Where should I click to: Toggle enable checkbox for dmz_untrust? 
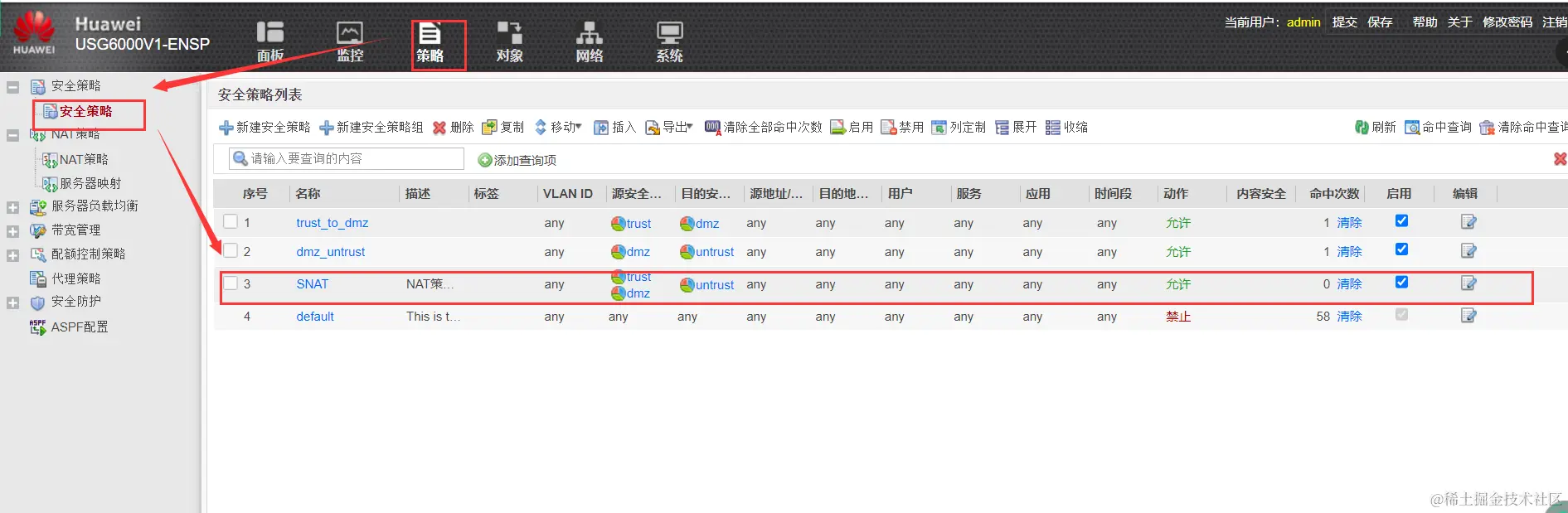coord(1401,249)
